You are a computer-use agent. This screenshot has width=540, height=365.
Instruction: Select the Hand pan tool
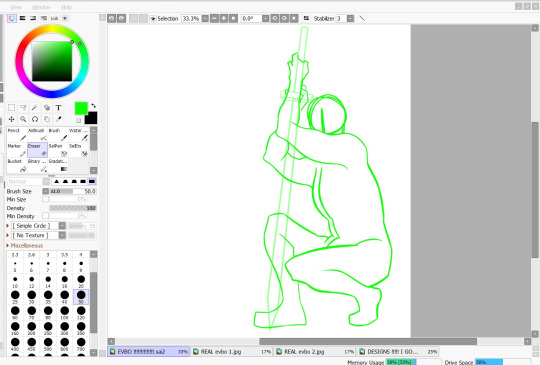click(x=46, y=119)
